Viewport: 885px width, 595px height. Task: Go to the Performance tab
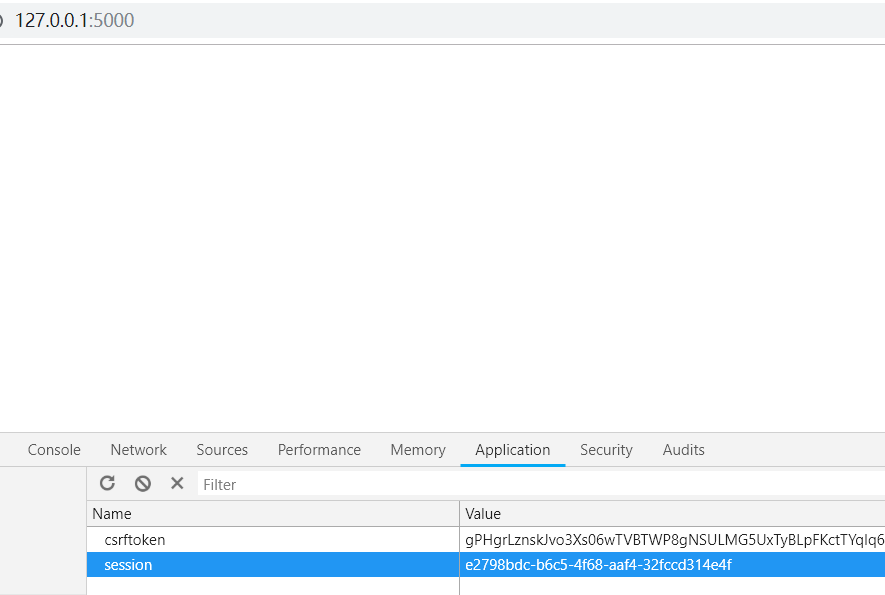click(x=319, y=450)
